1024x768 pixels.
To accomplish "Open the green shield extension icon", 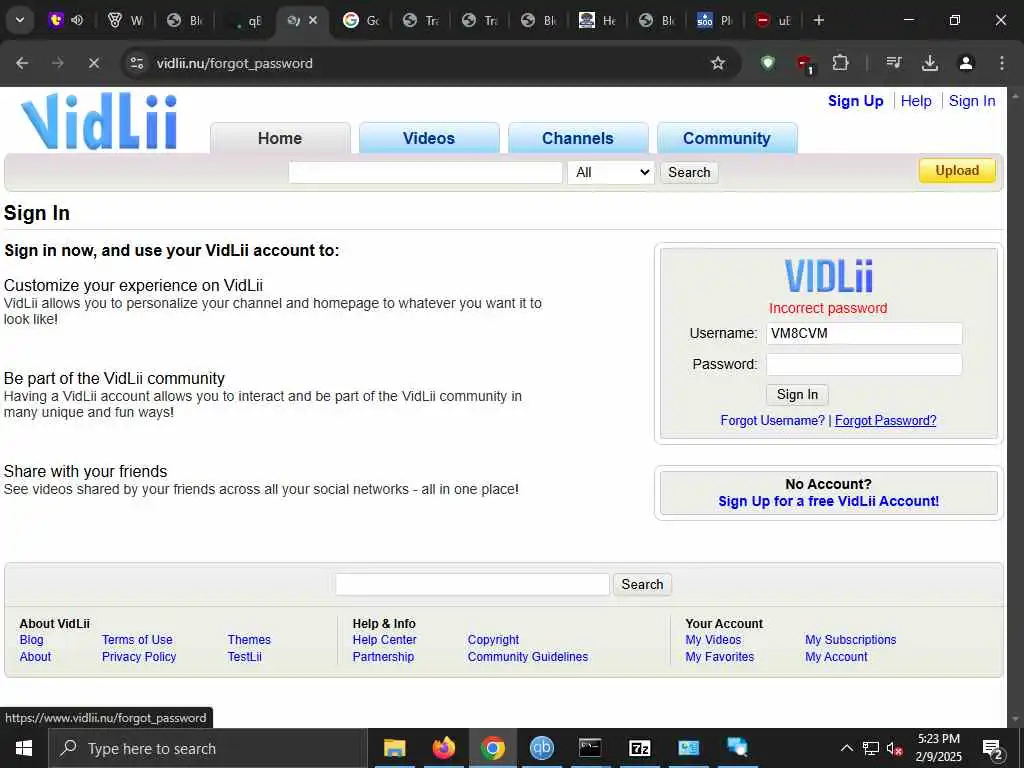I will (768, 63).
